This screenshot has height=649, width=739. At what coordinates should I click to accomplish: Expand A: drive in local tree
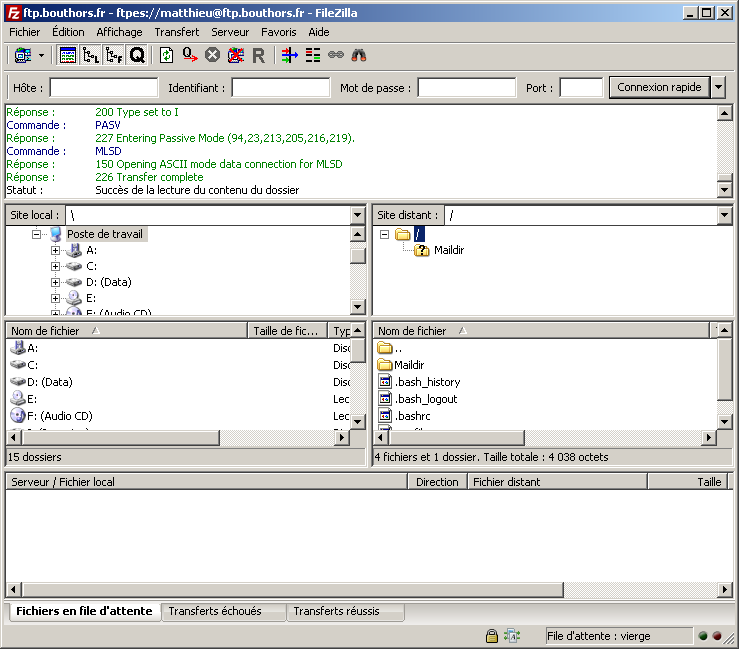coord(55,250)
